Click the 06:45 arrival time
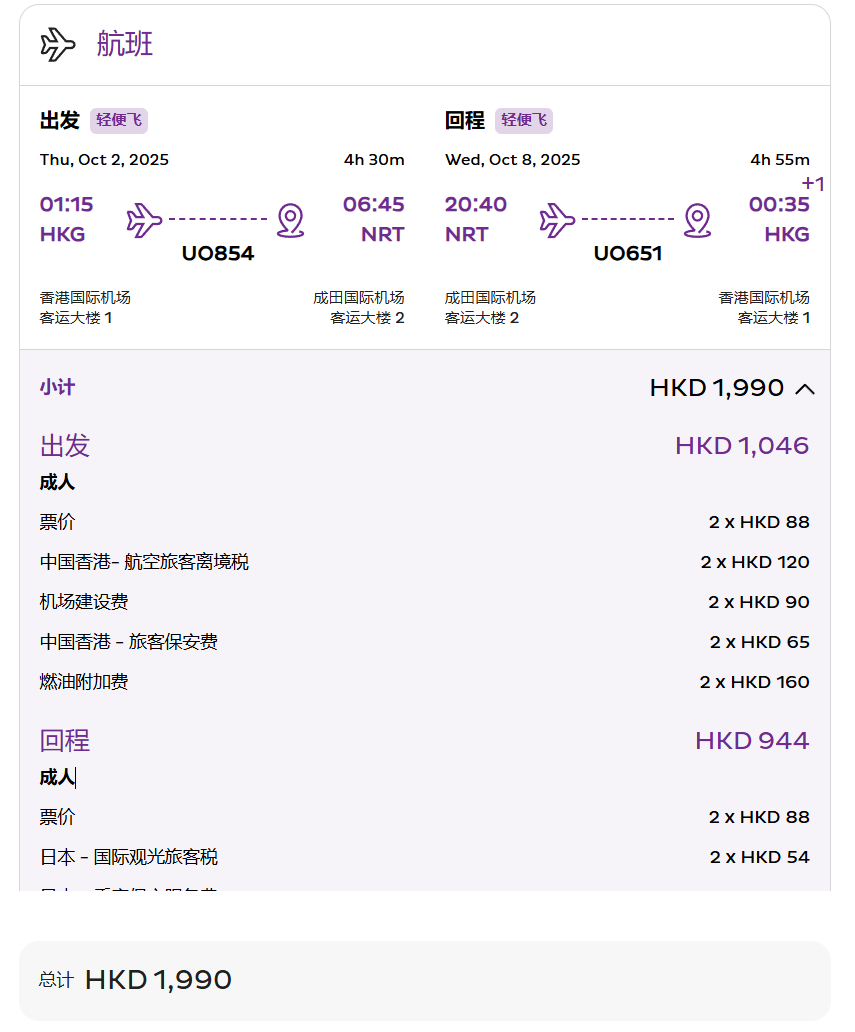Screen dimensions: 855x1032 pos(374,205)
